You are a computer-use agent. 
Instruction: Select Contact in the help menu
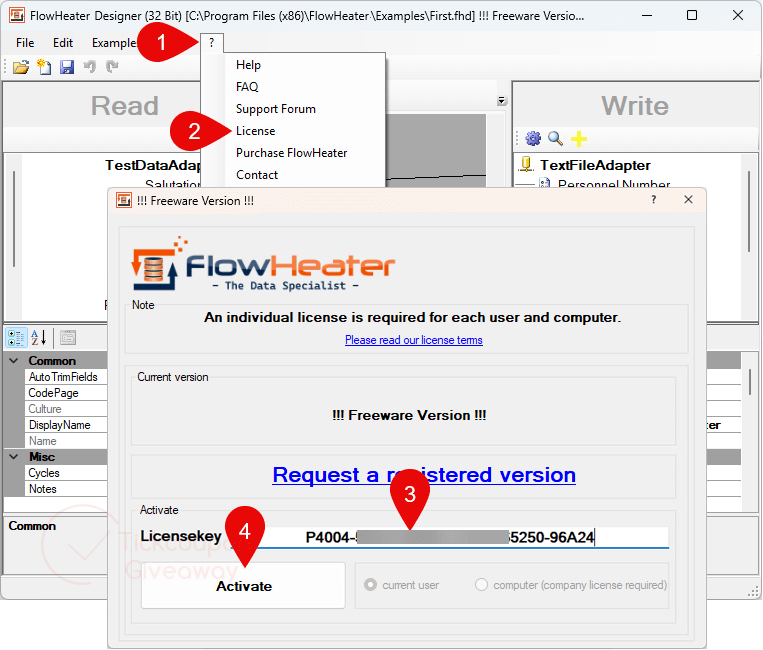pyautogui.click(x=257, y=175)
